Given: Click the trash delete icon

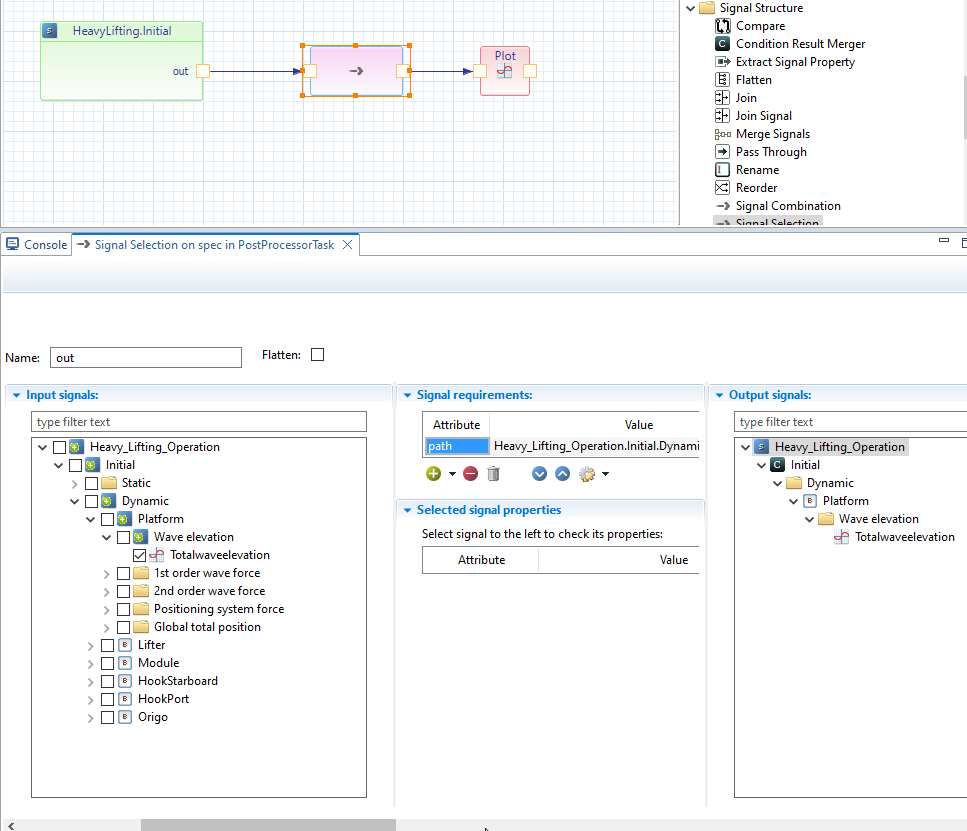Looking at the screenshot, I should click(493, 474).
